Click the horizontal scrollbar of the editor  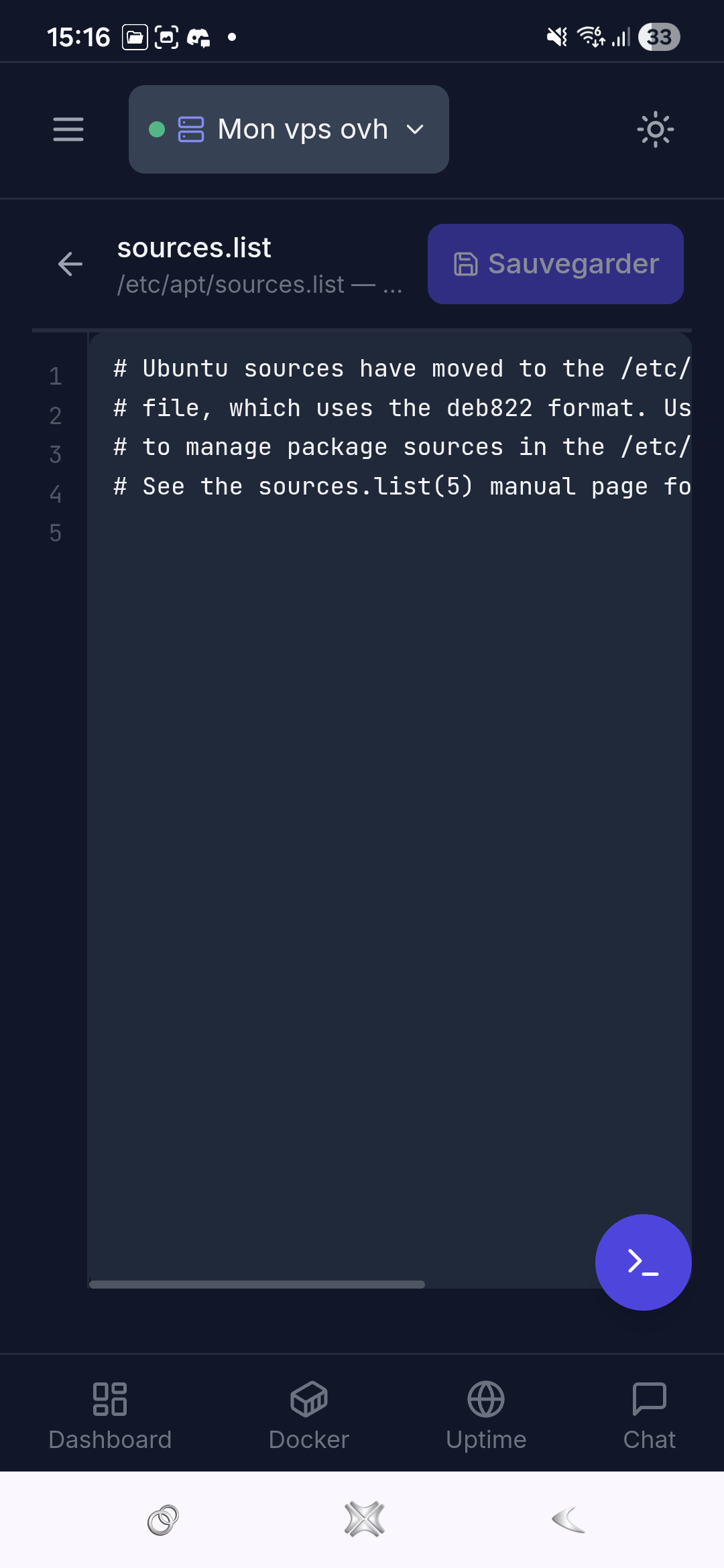point(257,1285)
